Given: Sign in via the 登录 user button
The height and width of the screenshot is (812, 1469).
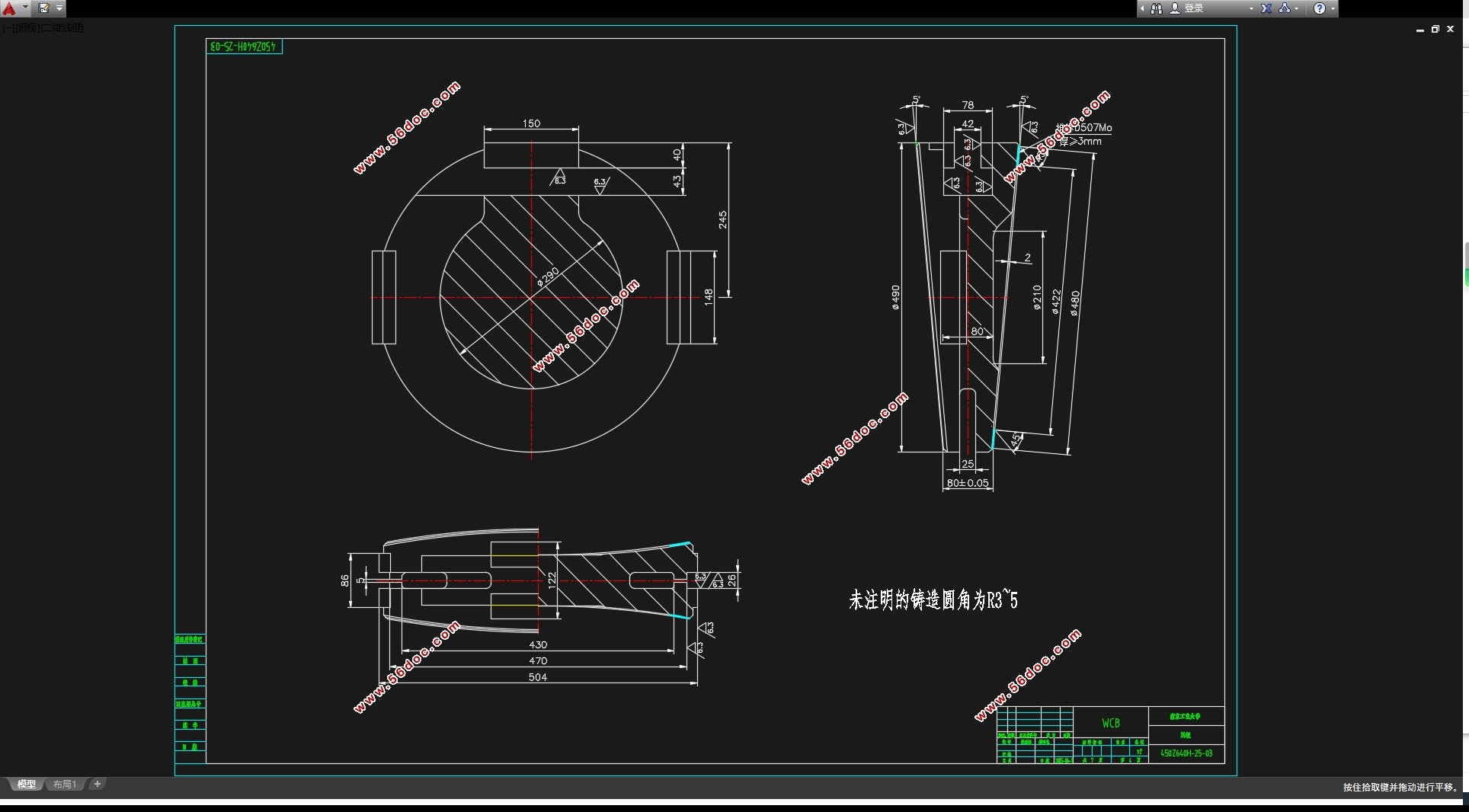Looking at the screenshot, I should [1187, 8].
